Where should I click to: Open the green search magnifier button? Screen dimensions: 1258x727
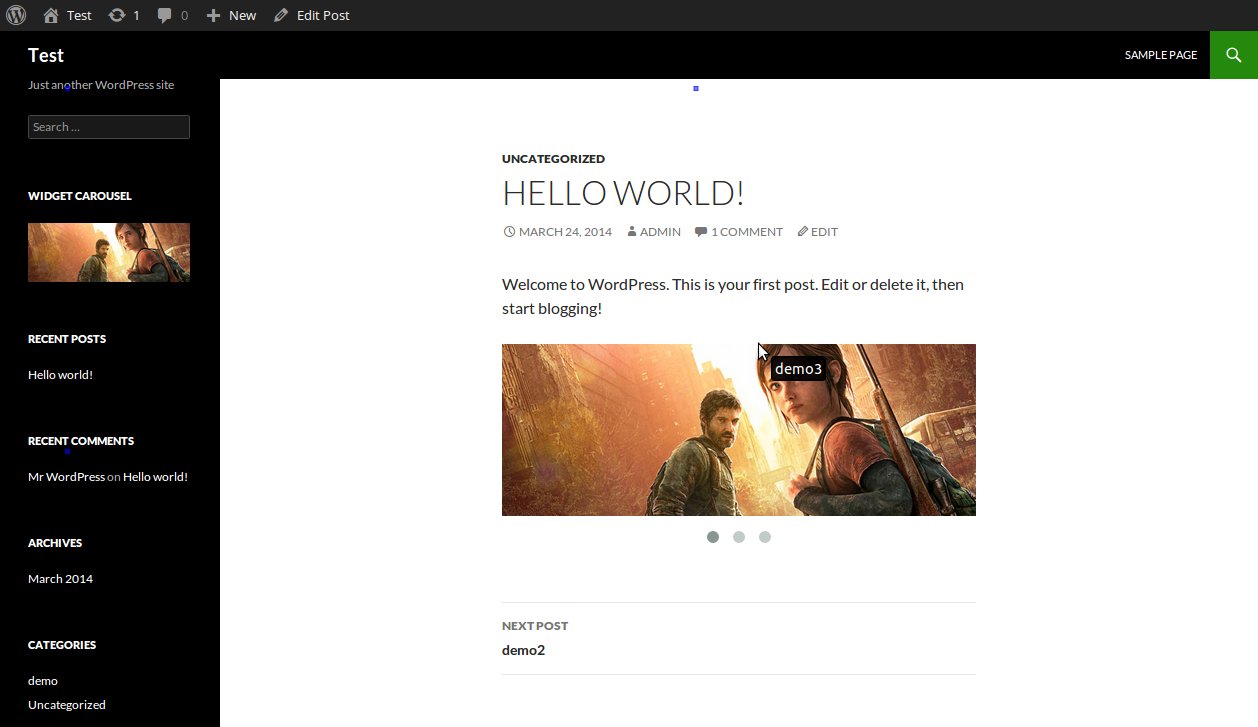pos(1233,55)
